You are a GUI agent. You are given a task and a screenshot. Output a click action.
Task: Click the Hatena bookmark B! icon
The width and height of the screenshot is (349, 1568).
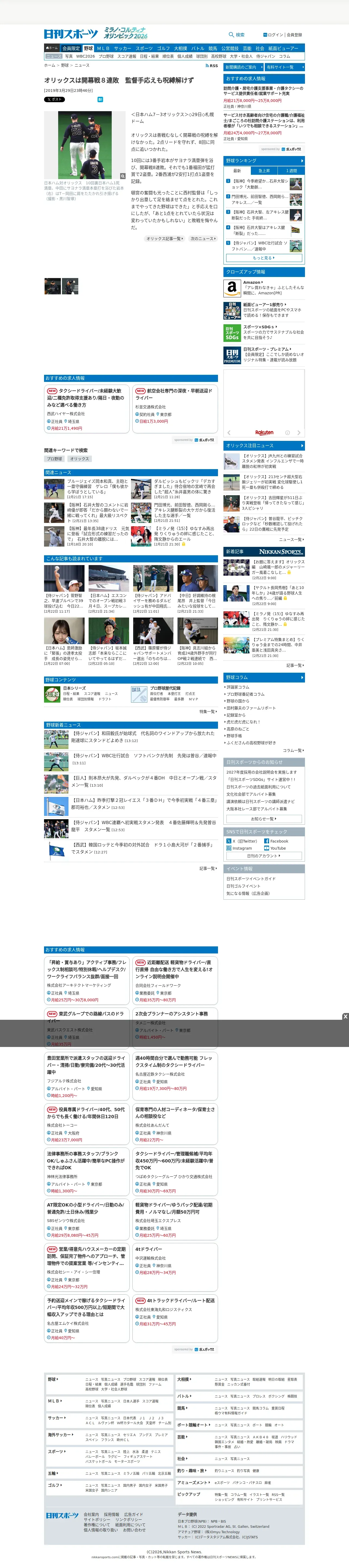[x=101, y=99]
